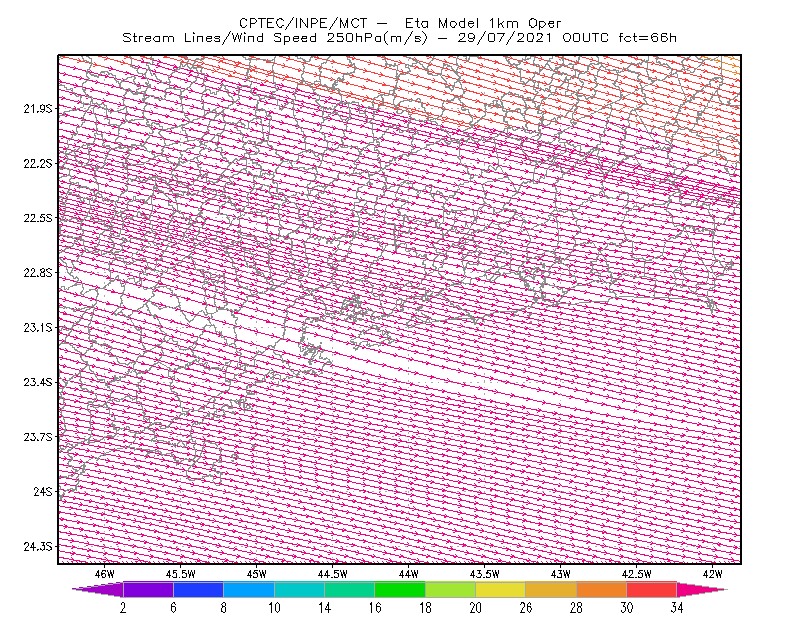The width and height of the screenshot is (800, 618).
Task: Click the latitude label '22.8S'
Action: [38, 273]
